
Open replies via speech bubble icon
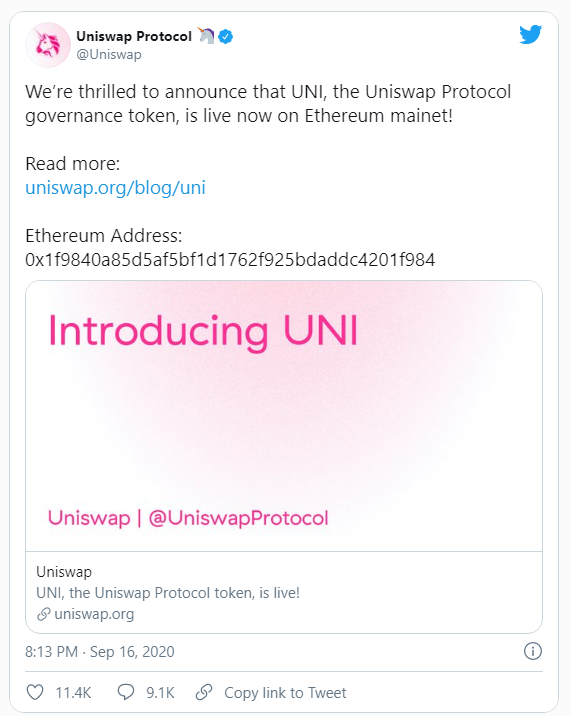[x=126, y=692]
